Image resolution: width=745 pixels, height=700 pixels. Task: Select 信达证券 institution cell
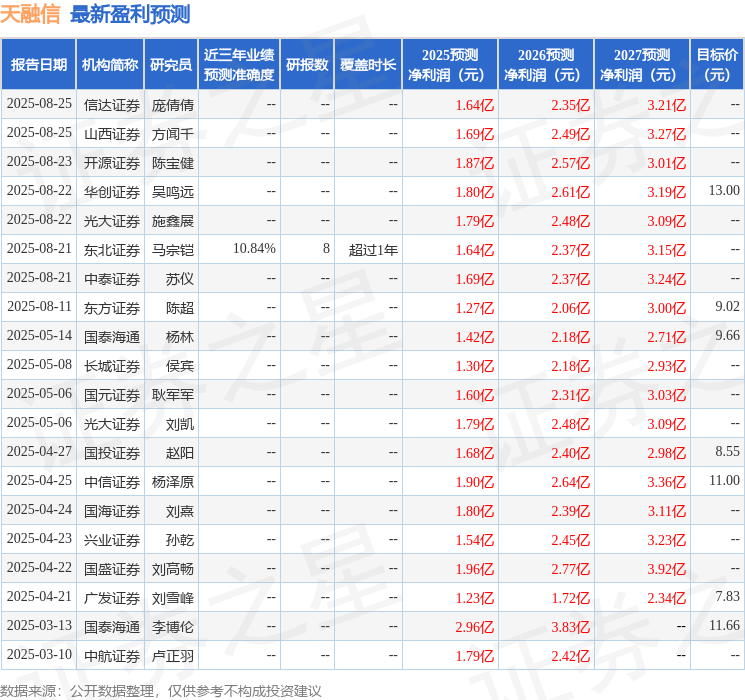point(112,105)
